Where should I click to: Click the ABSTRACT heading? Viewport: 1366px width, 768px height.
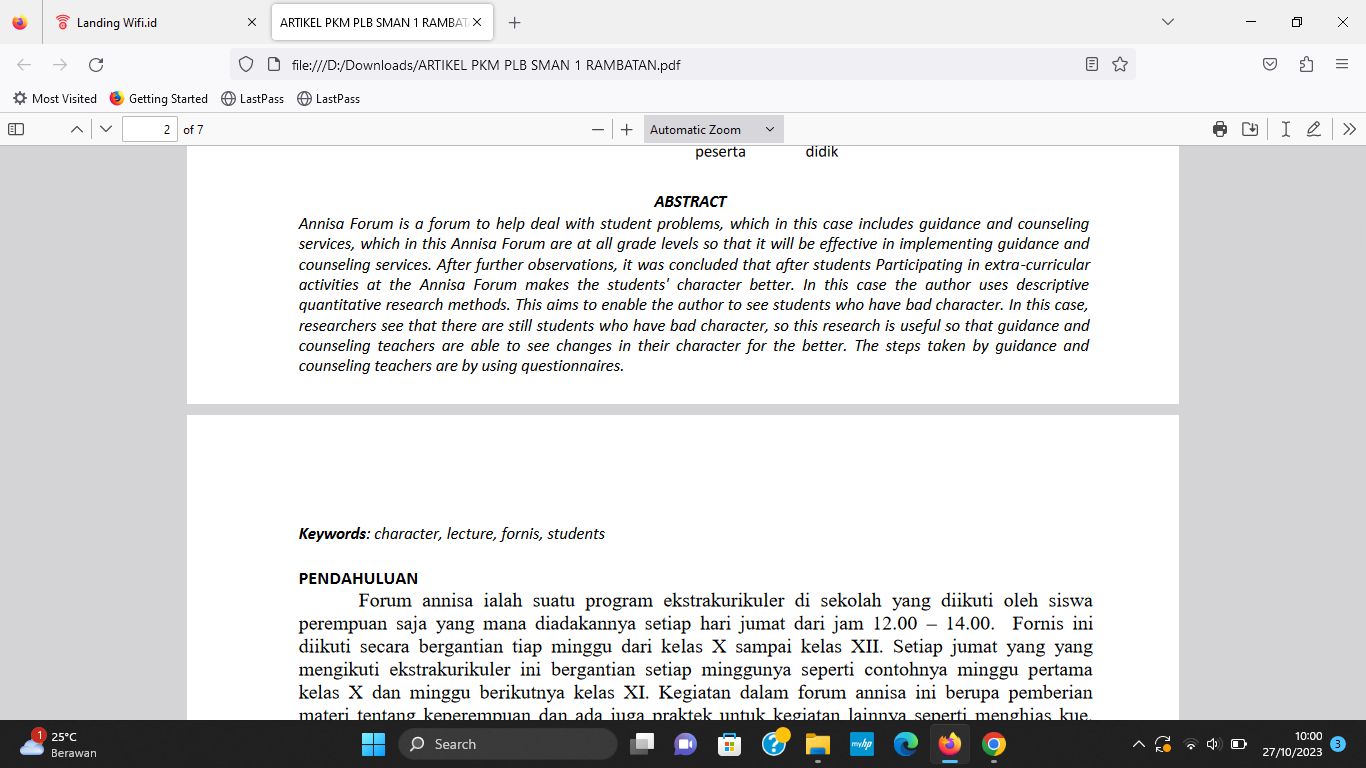690,202
